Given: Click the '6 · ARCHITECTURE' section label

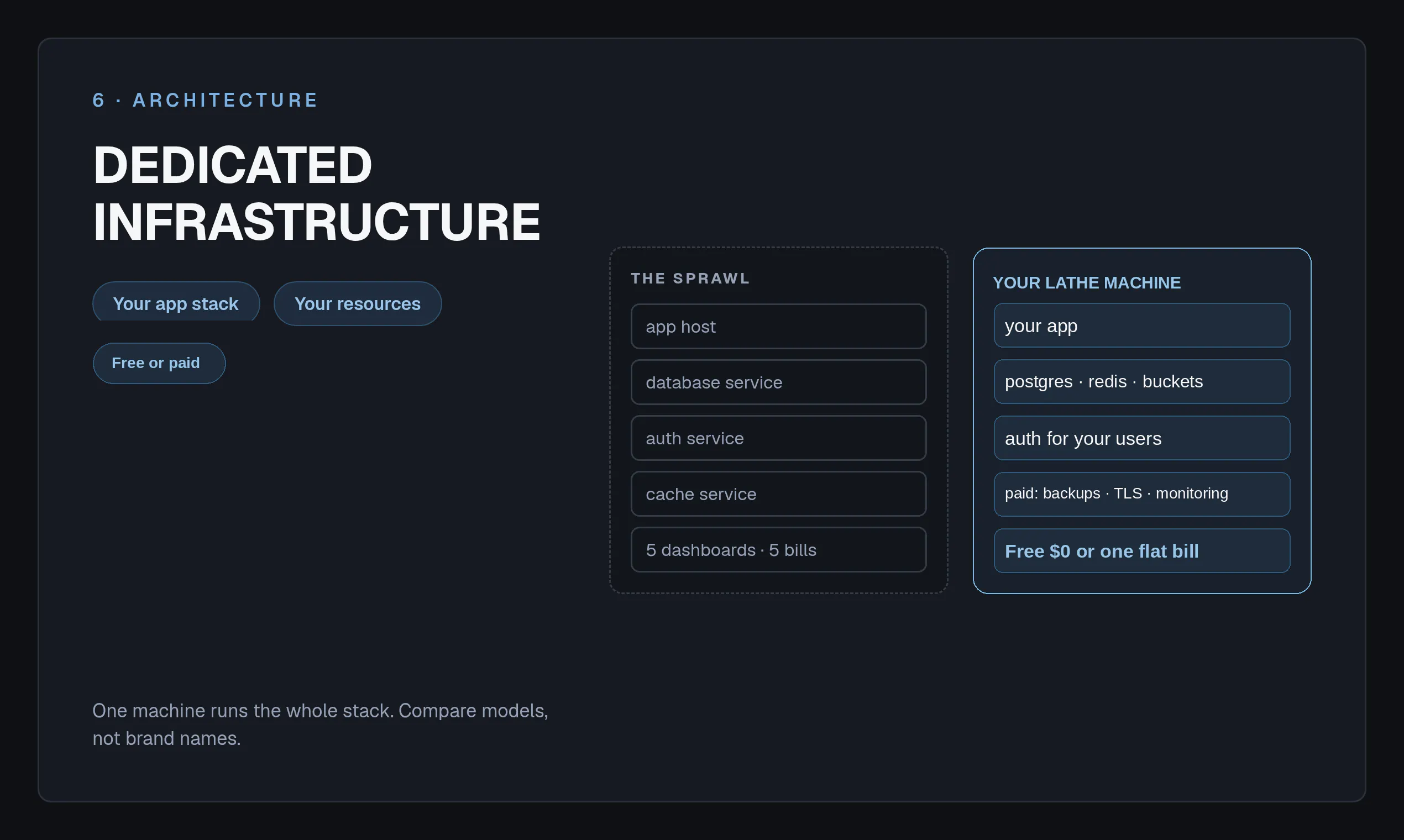Looking at the screenshot, I should point(205,100).
